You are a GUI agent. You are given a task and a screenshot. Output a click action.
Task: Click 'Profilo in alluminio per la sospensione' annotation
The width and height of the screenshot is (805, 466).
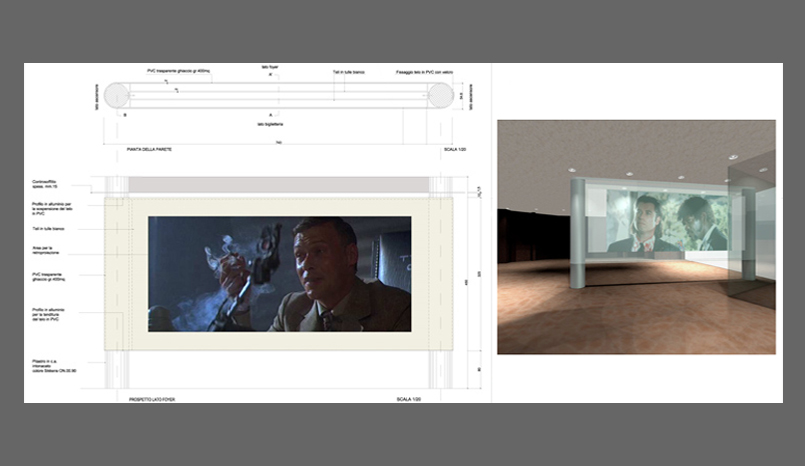tap(52, 208)
